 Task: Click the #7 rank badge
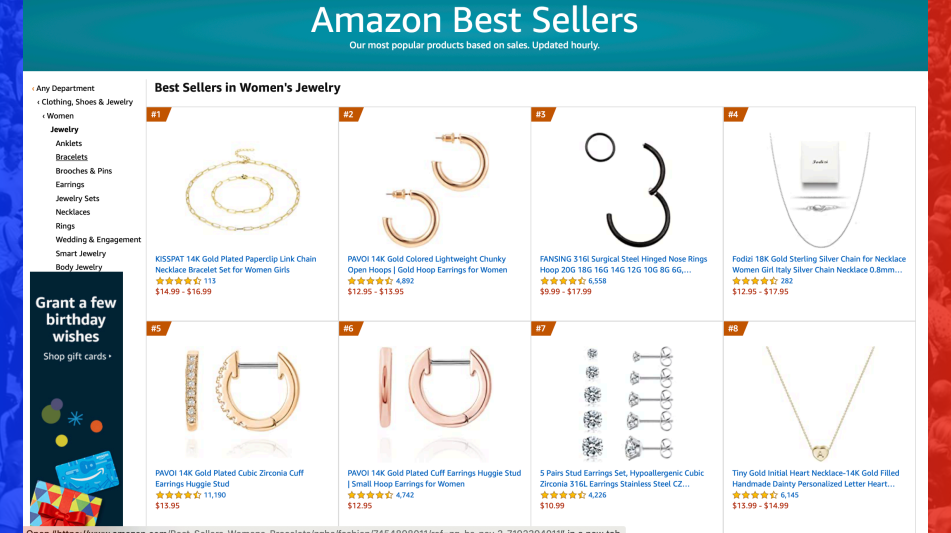point(542,328)
